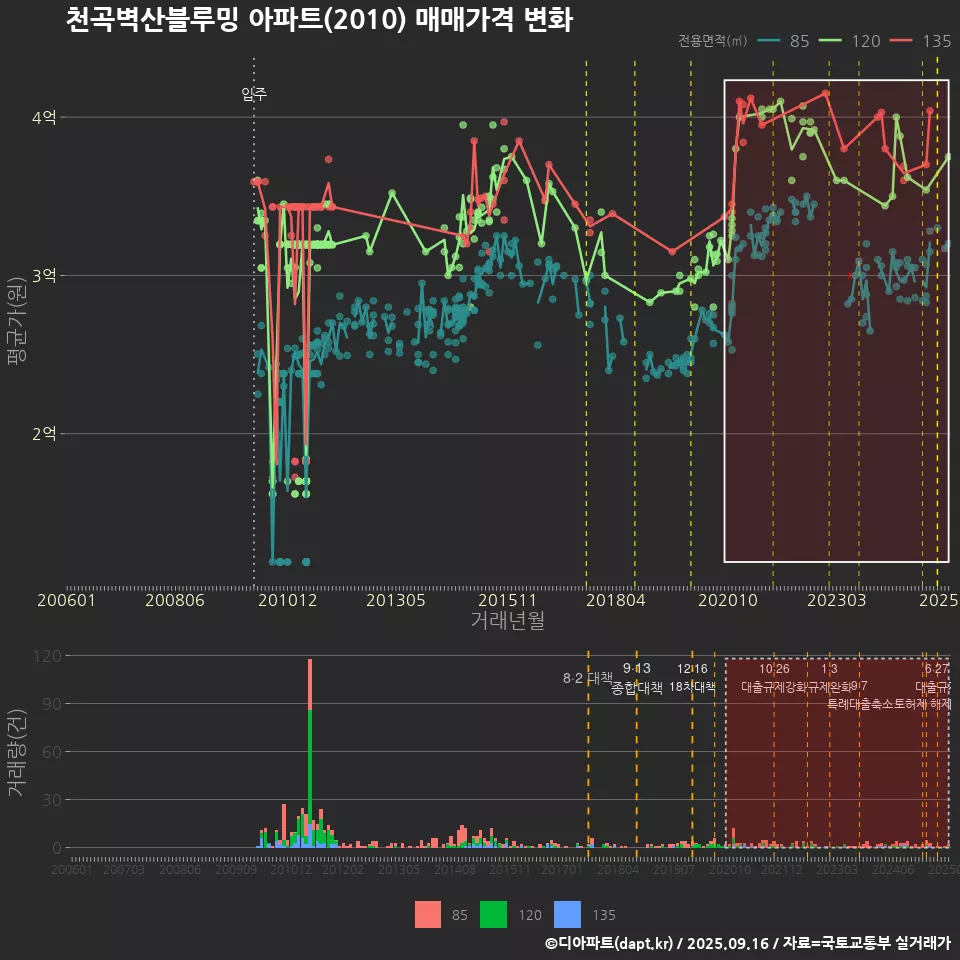This screenshot has height=960, width=960.
Task: Click the green 120 swatch in bottom legend
Action: pos(493,914)
